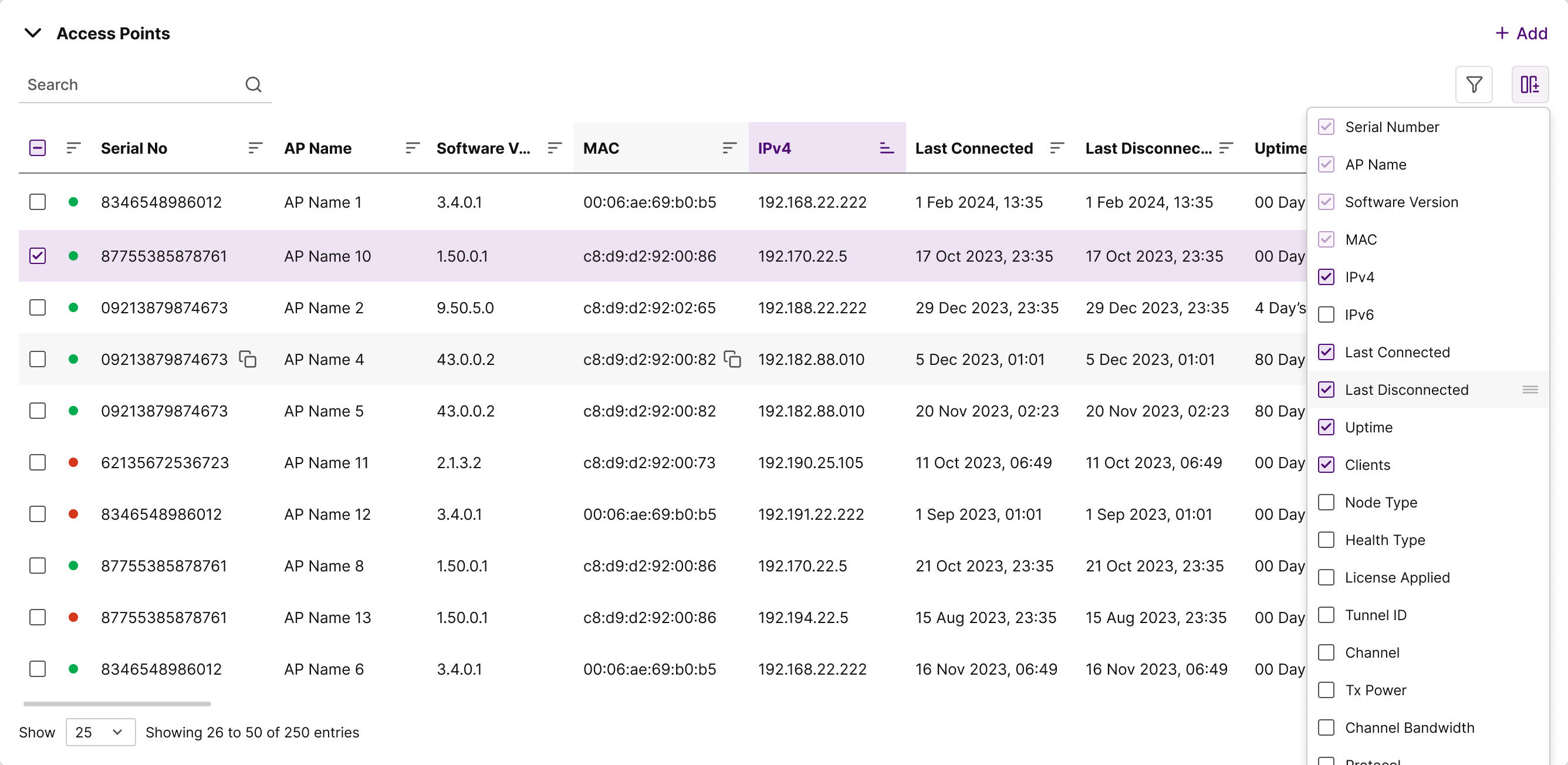Click the search magnifier icon

[x=254, y=84]
